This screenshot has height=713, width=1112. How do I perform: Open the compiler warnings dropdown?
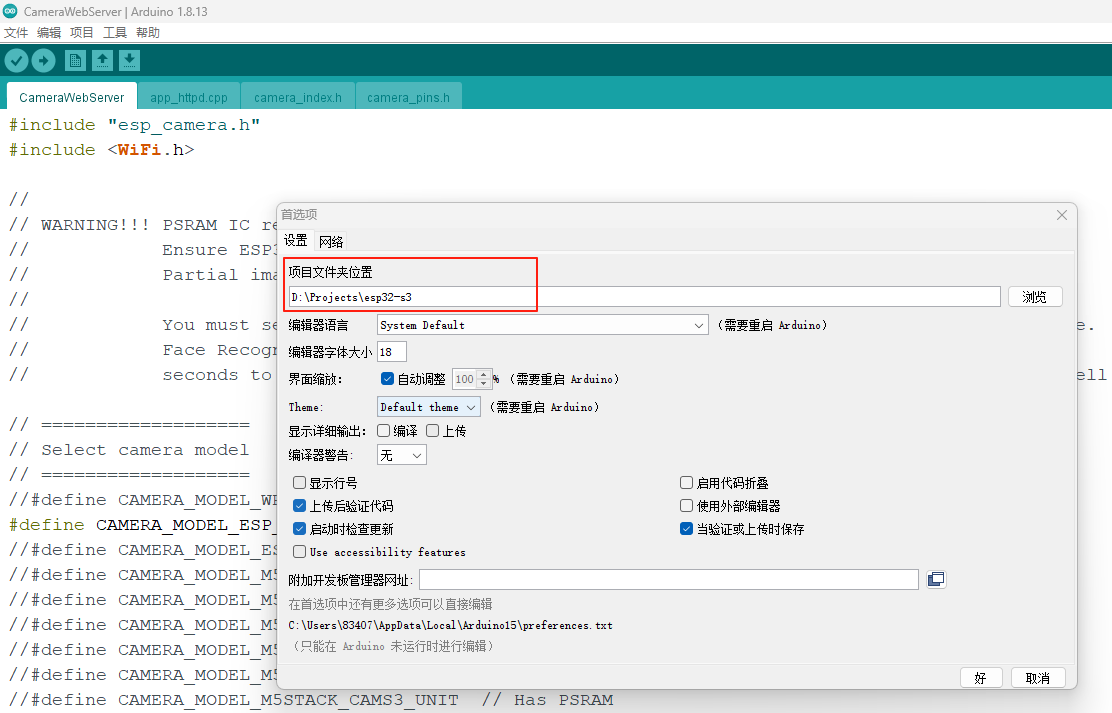[x=401, y=455]
